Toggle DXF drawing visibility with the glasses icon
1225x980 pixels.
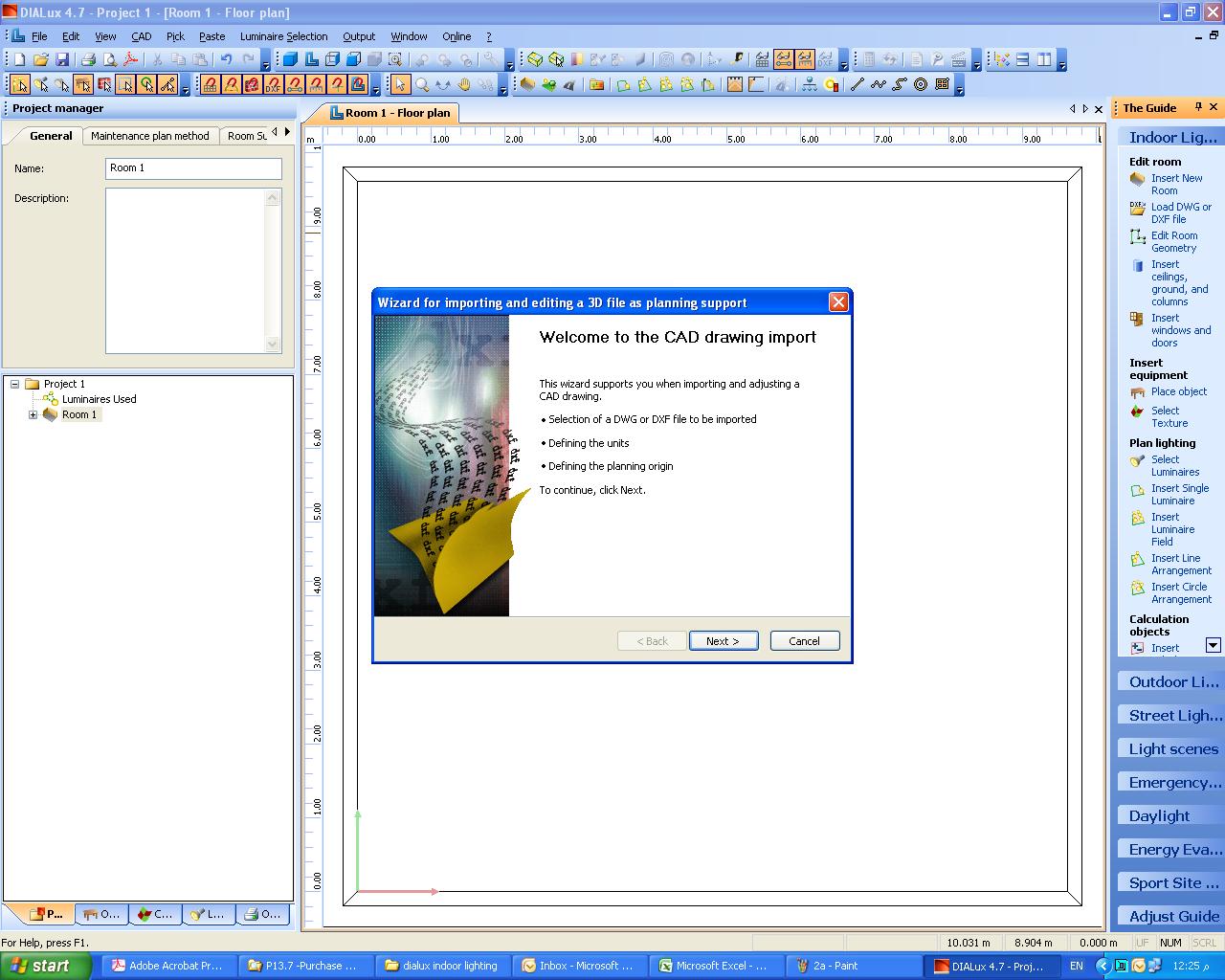pos(825,59)
